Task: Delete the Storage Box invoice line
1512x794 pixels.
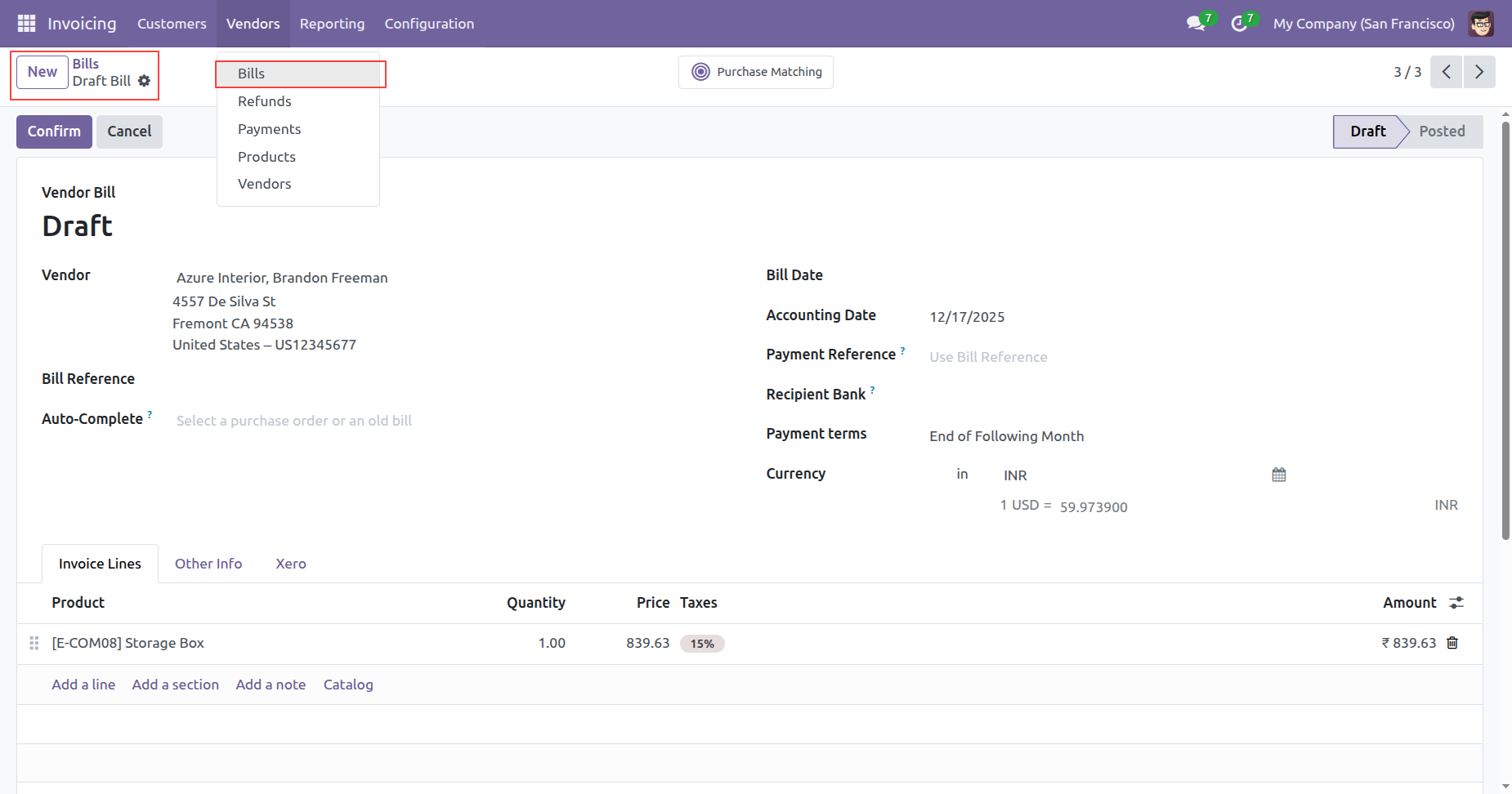Action: (x=1452, y=643)
